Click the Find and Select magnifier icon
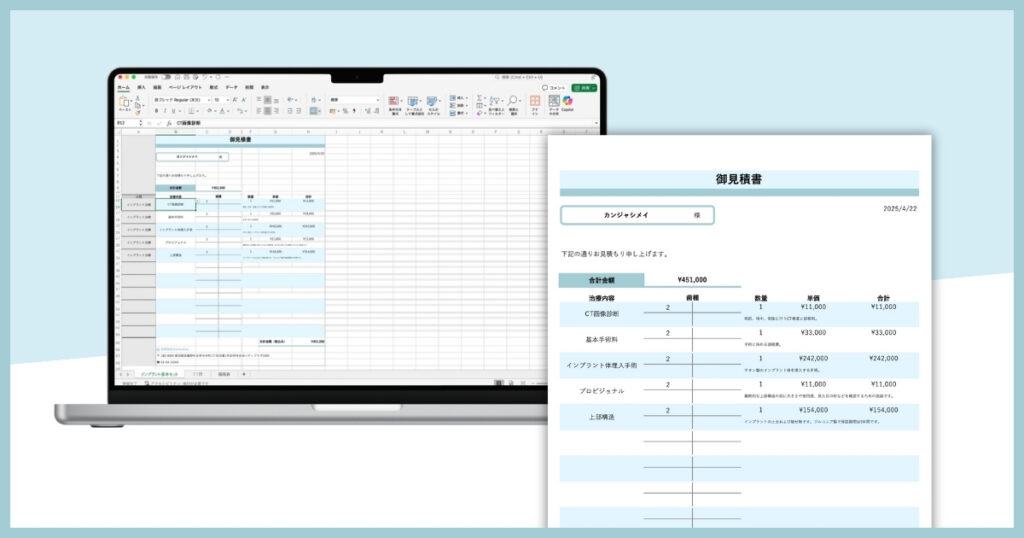This screenshot has width=1024, height=538. [x=513, y=101]
